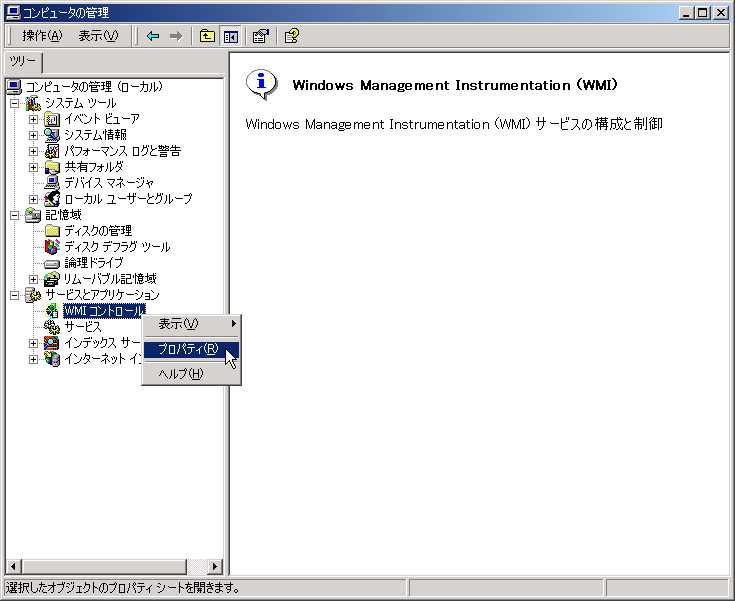
Task: Click the インデックス サービス icon
Action: click(x=52, y=343)
